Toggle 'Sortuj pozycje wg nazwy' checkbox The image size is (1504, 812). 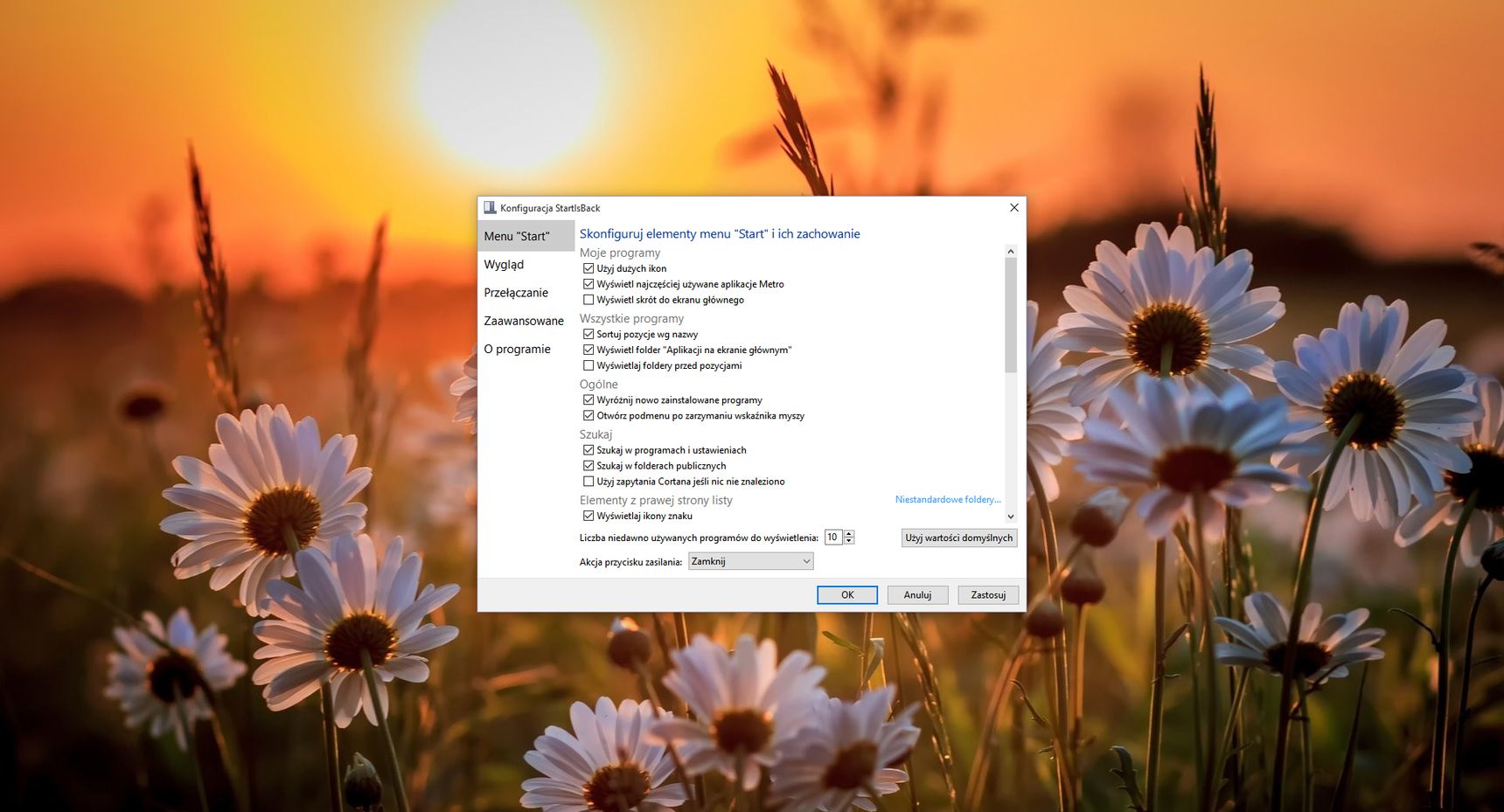(588, 334)
